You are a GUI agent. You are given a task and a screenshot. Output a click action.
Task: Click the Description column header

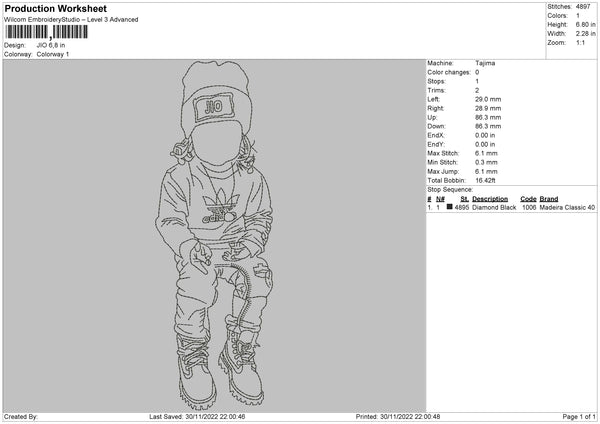[x=490, y=199]
